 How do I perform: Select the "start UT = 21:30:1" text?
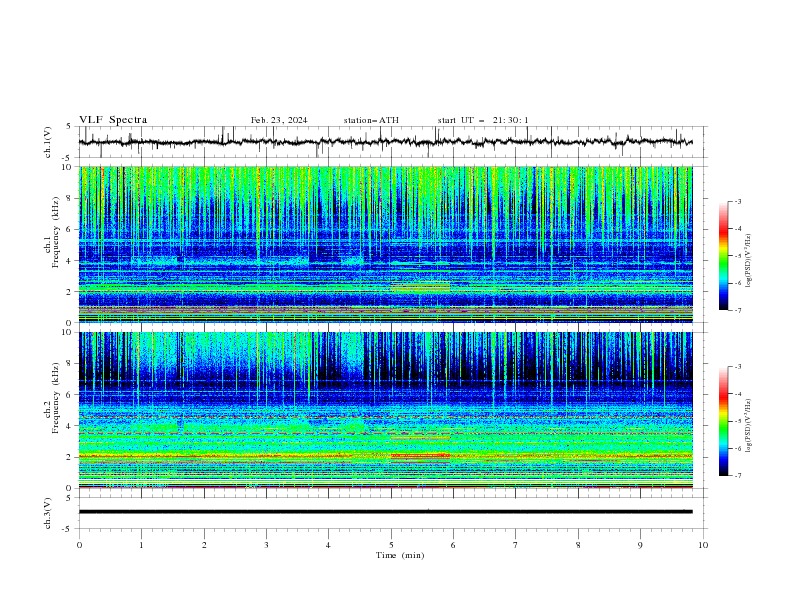click(x=483, y=120)
